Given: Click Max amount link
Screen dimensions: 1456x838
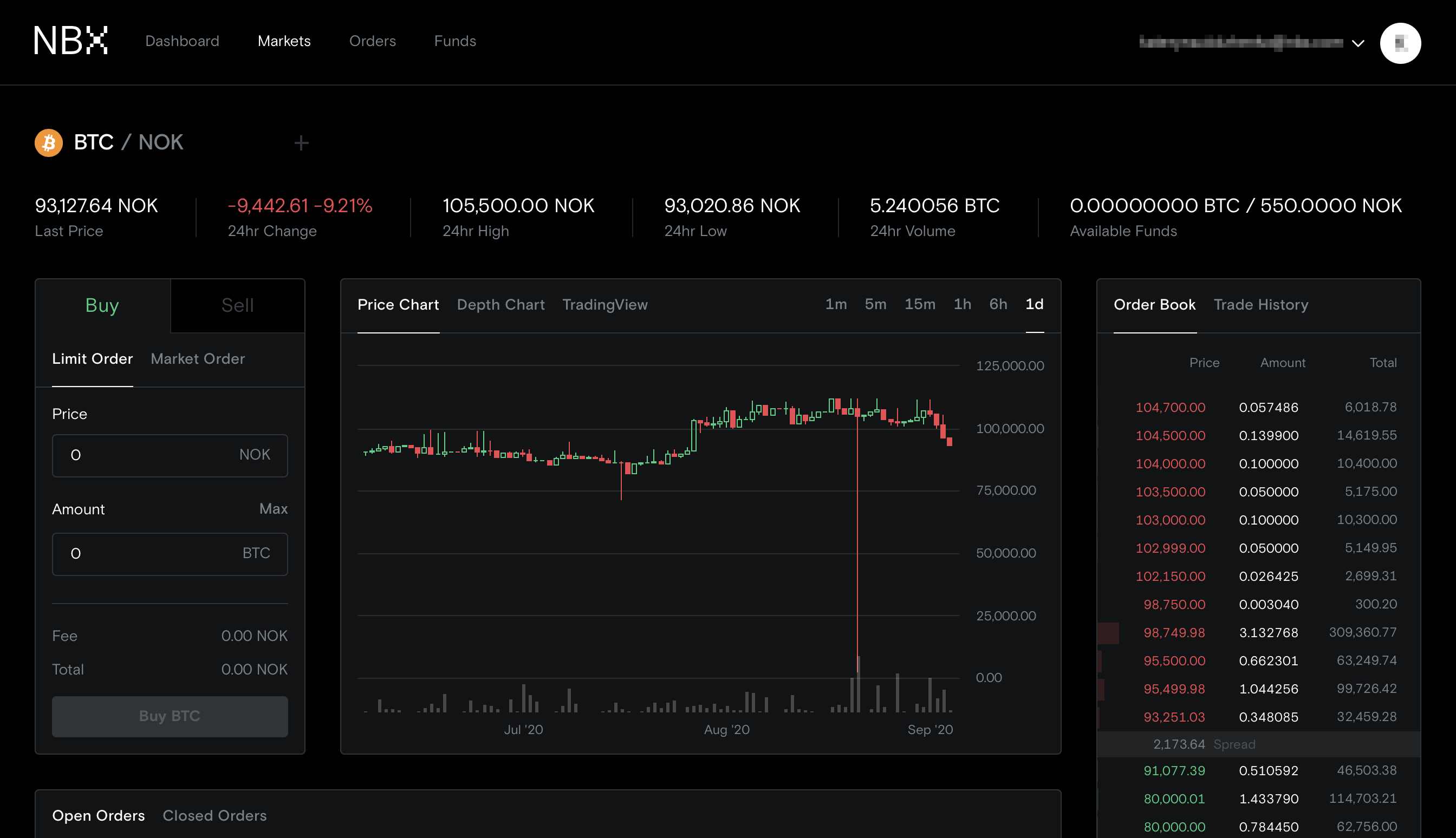Looking at the screenshot, I should [x=273, y=509].
